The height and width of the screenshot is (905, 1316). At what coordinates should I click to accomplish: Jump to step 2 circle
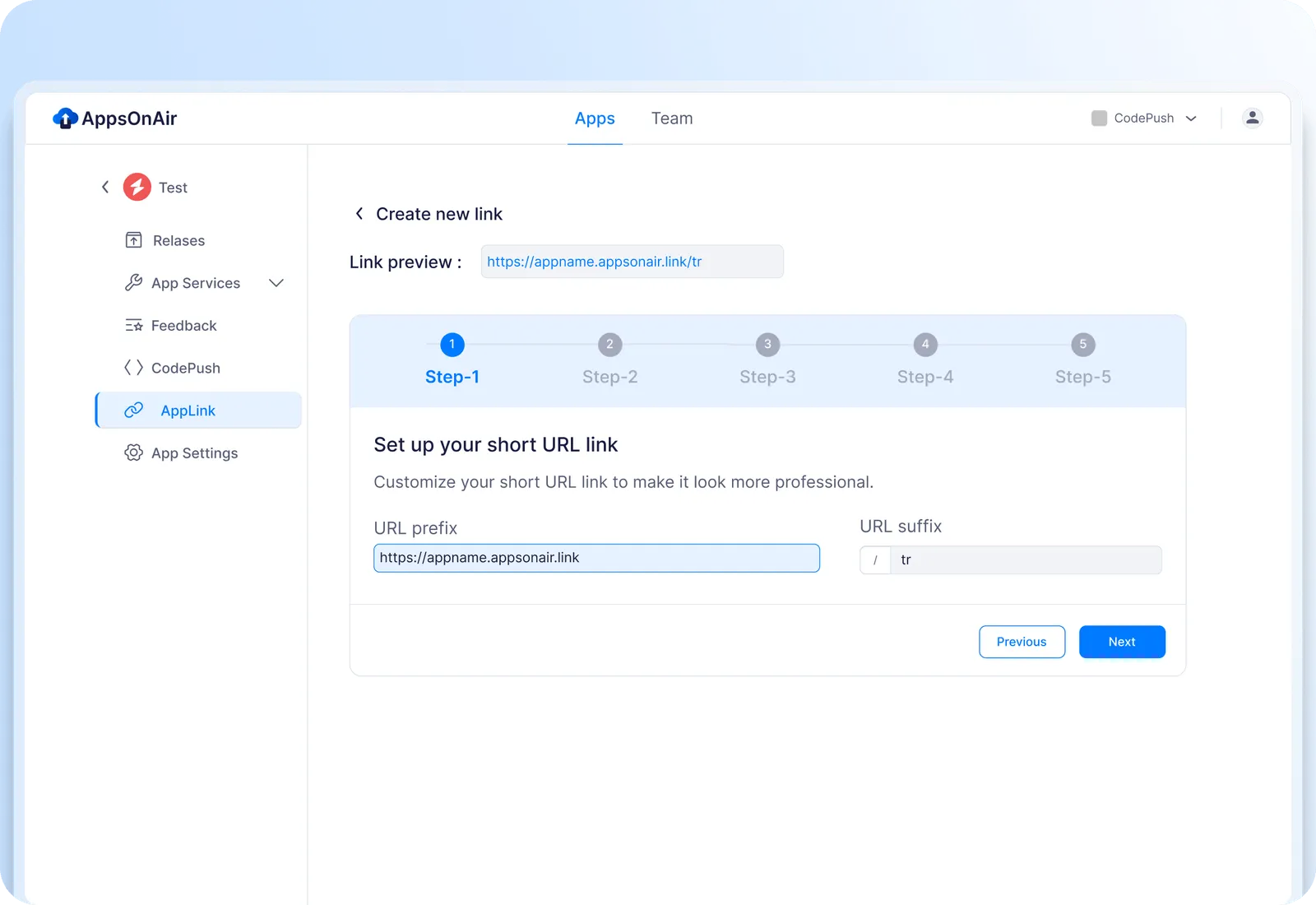pos(609,345)
